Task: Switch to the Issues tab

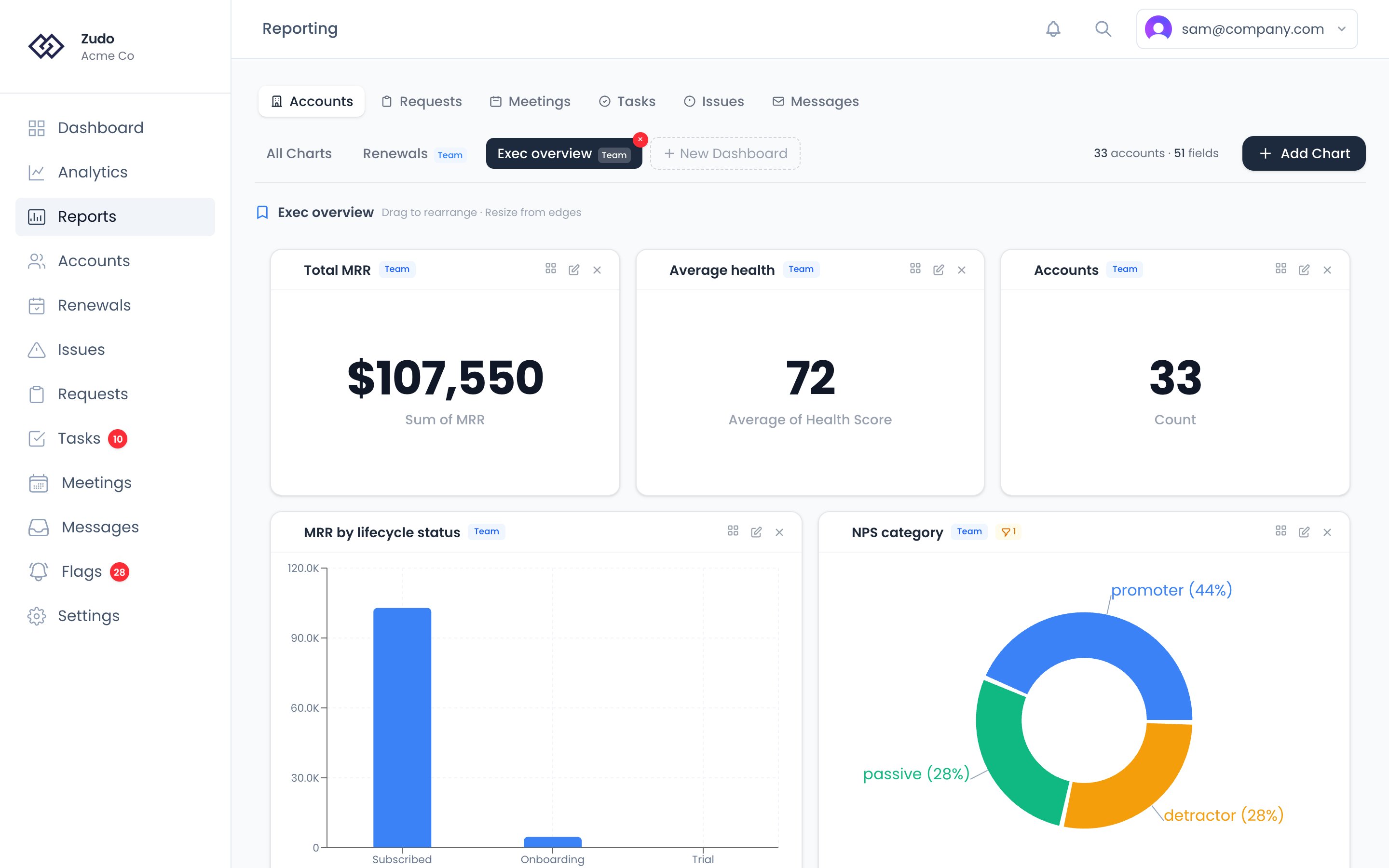Action: pos(714,102)
